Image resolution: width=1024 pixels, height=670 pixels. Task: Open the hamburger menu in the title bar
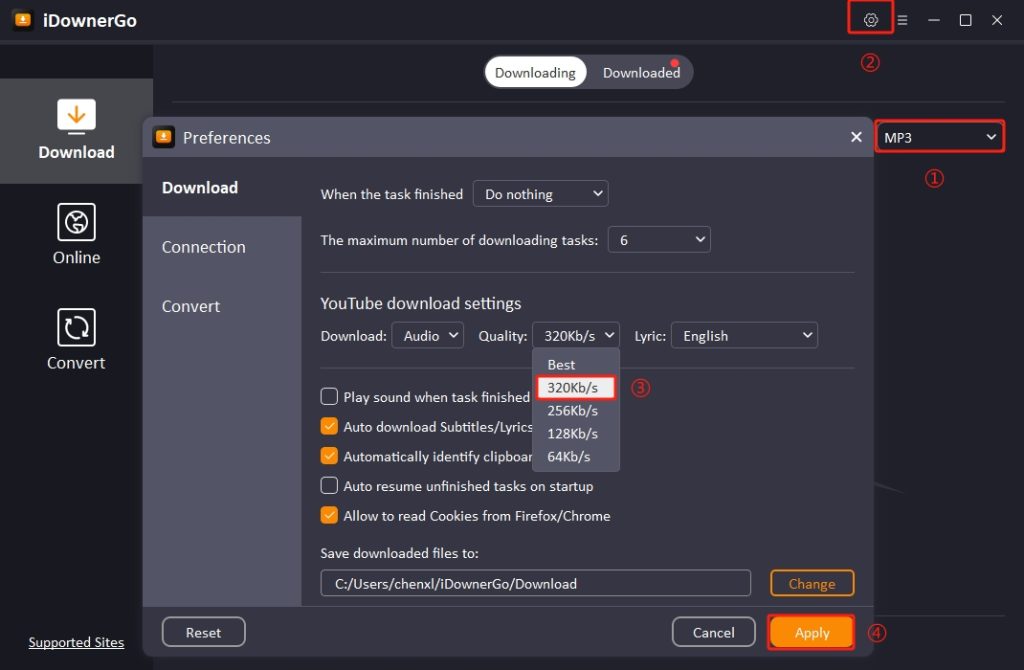[902, 20]
